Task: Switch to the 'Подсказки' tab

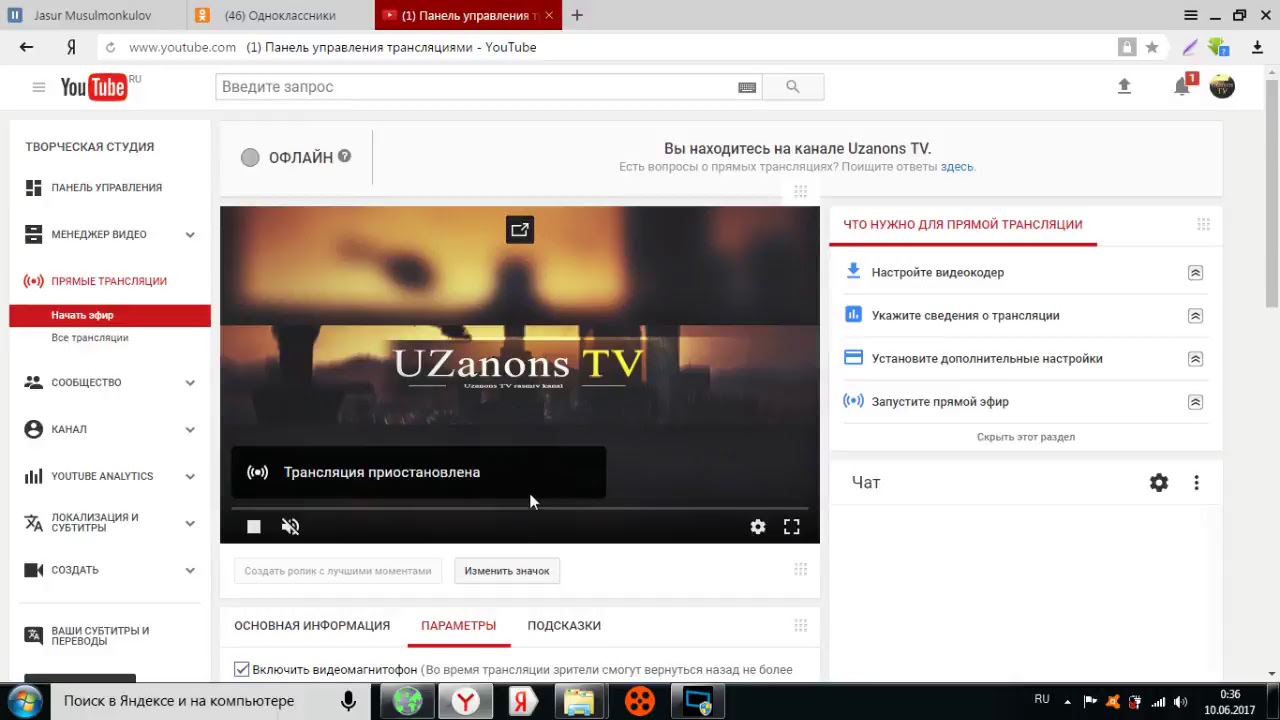Action: tap(564, 626)
